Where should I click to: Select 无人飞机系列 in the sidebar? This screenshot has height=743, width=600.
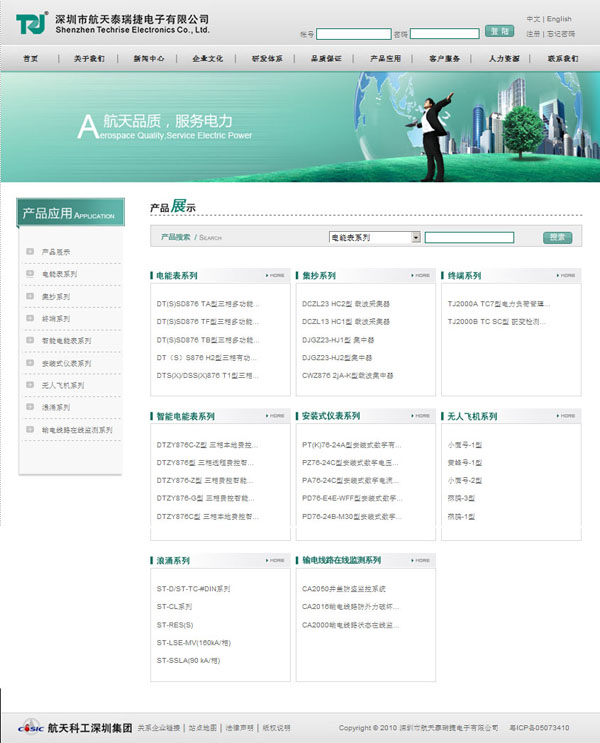63,385
